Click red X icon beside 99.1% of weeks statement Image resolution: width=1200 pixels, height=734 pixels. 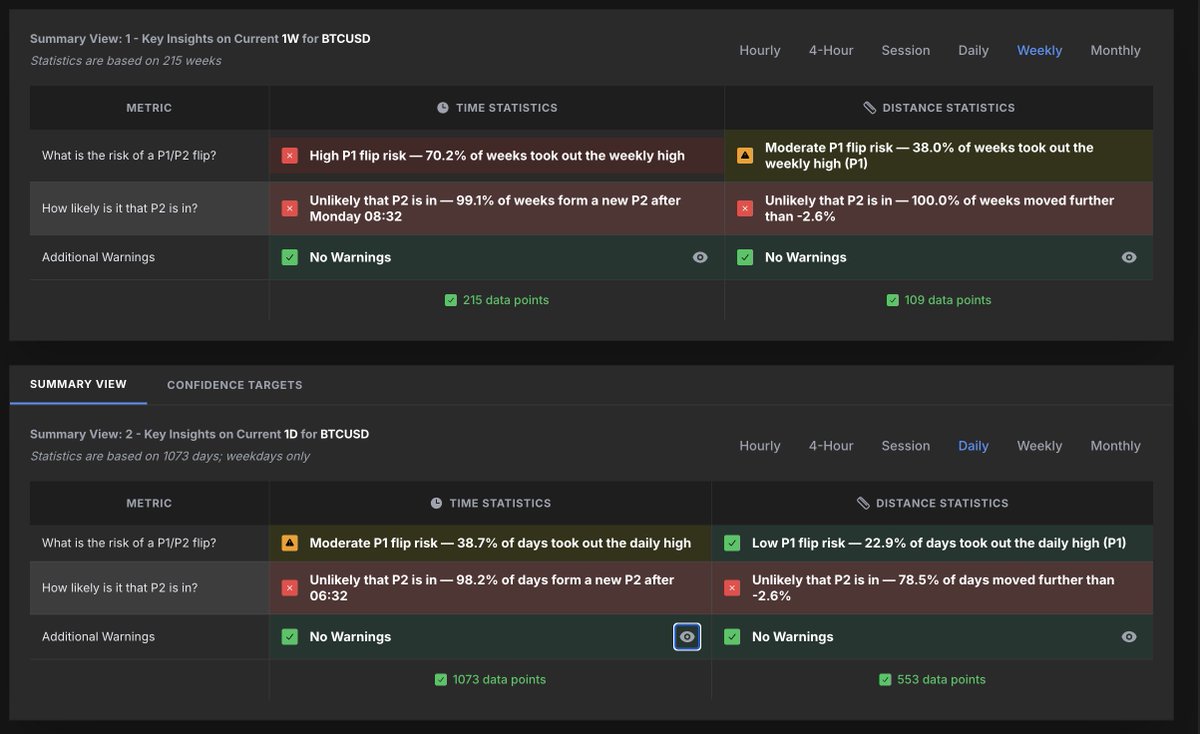click(289, 208)
